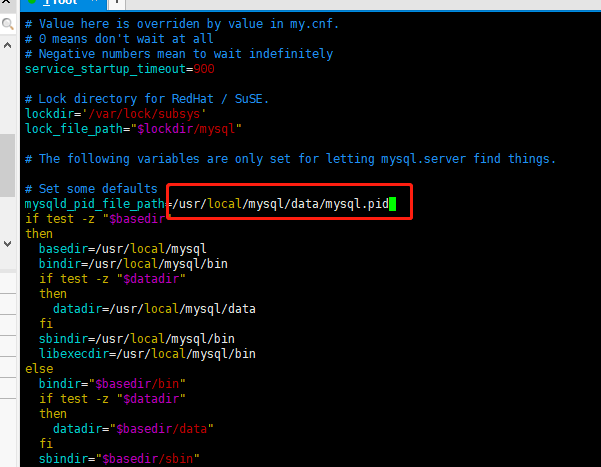
Task: Click the comment 'Set some defaults'
Action: coord(91,189)
